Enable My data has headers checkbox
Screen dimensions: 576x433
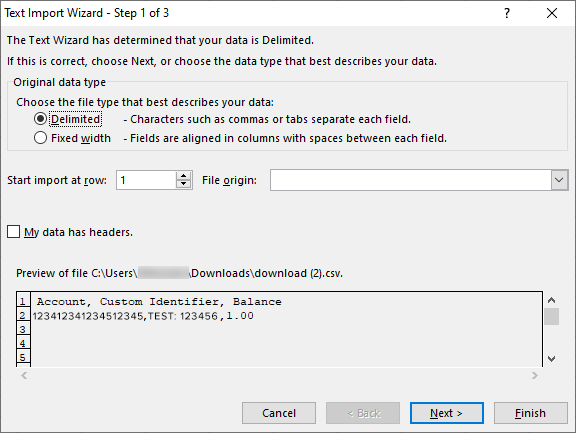[x=14, y=232]
